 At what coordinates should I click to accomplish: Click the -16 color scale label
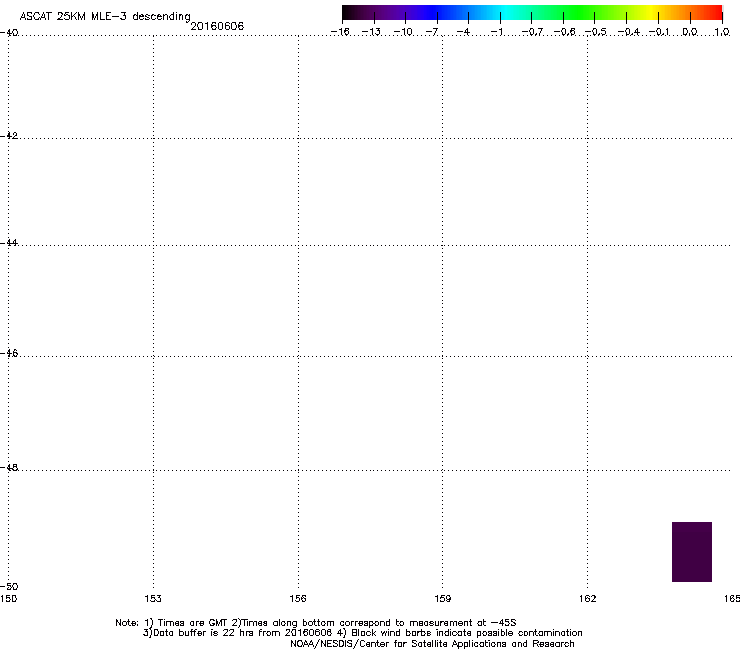(x=340, y=32)
